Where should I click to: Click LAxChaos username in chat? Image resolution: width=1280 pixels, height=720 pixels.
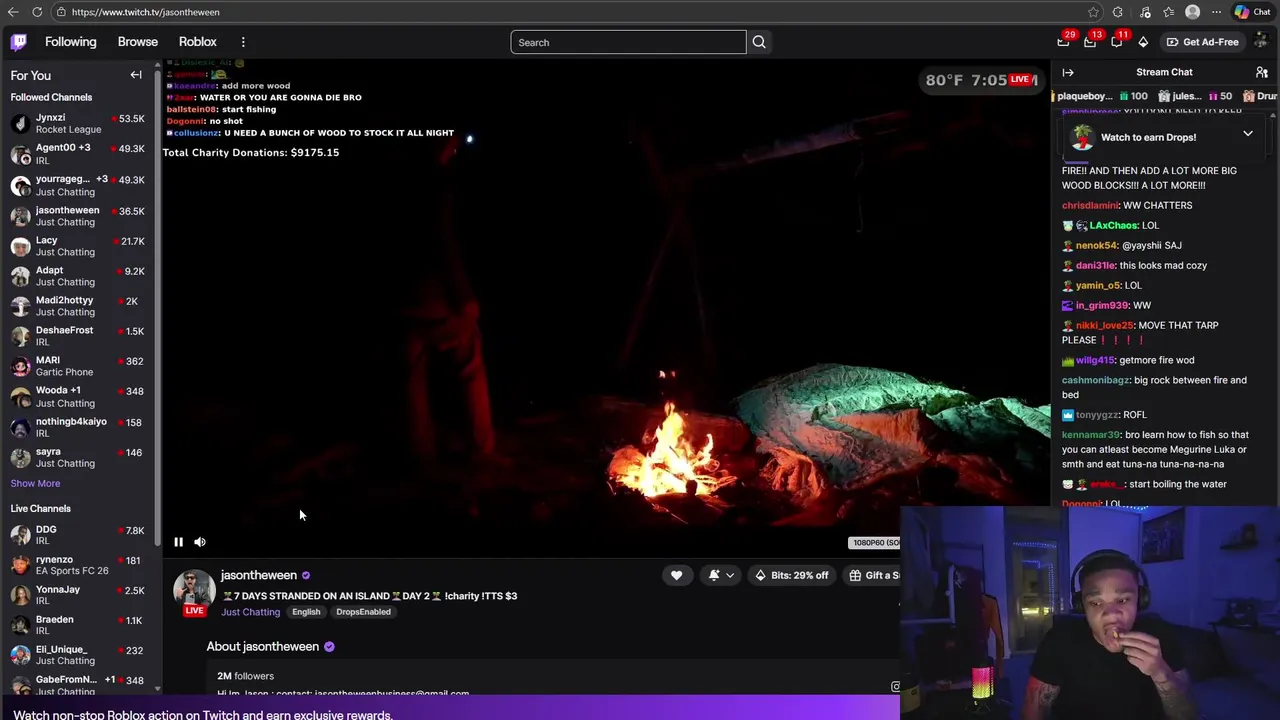coord(1113,225)
